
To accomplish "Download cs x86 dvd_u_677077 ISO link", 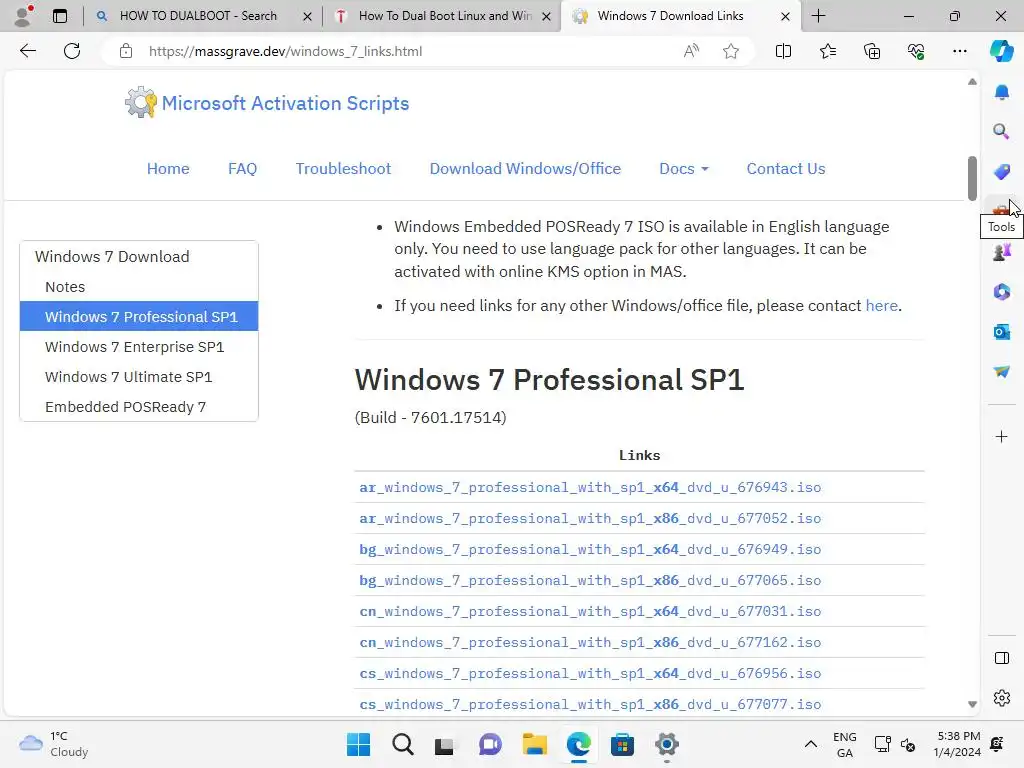I will [x=590, y=705].
